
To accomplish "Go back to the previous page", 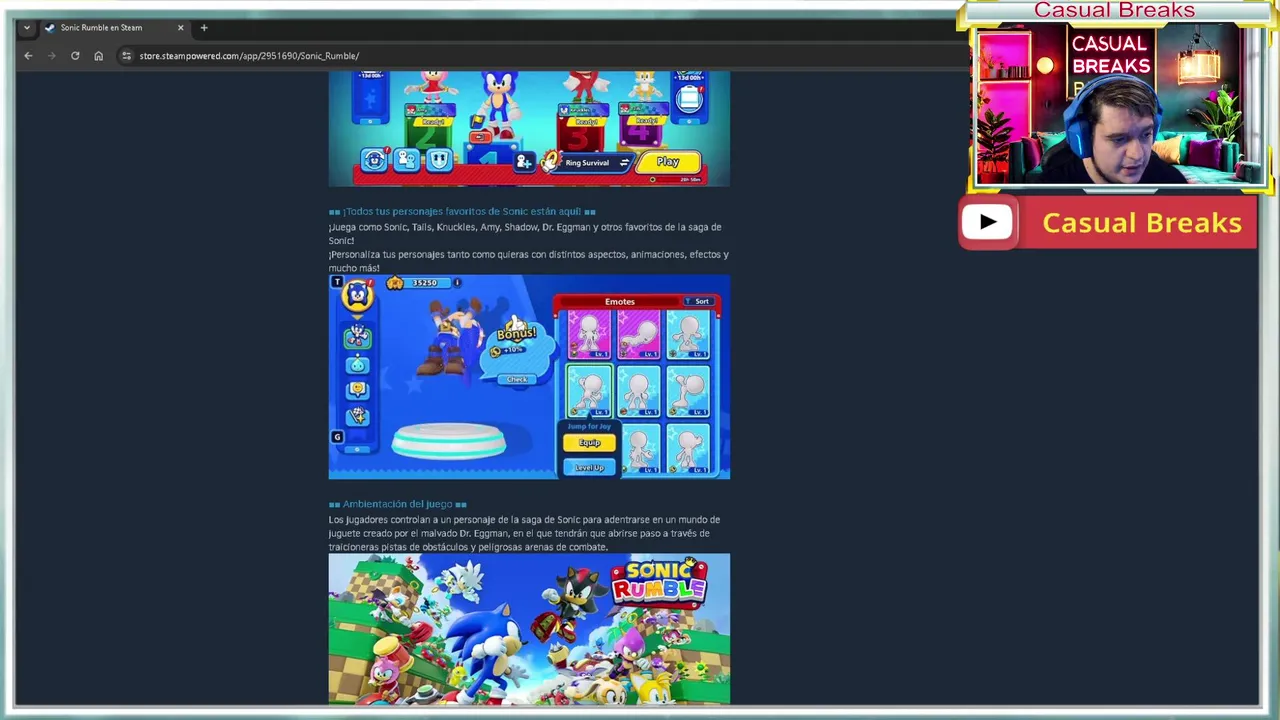I will (28, 56).
